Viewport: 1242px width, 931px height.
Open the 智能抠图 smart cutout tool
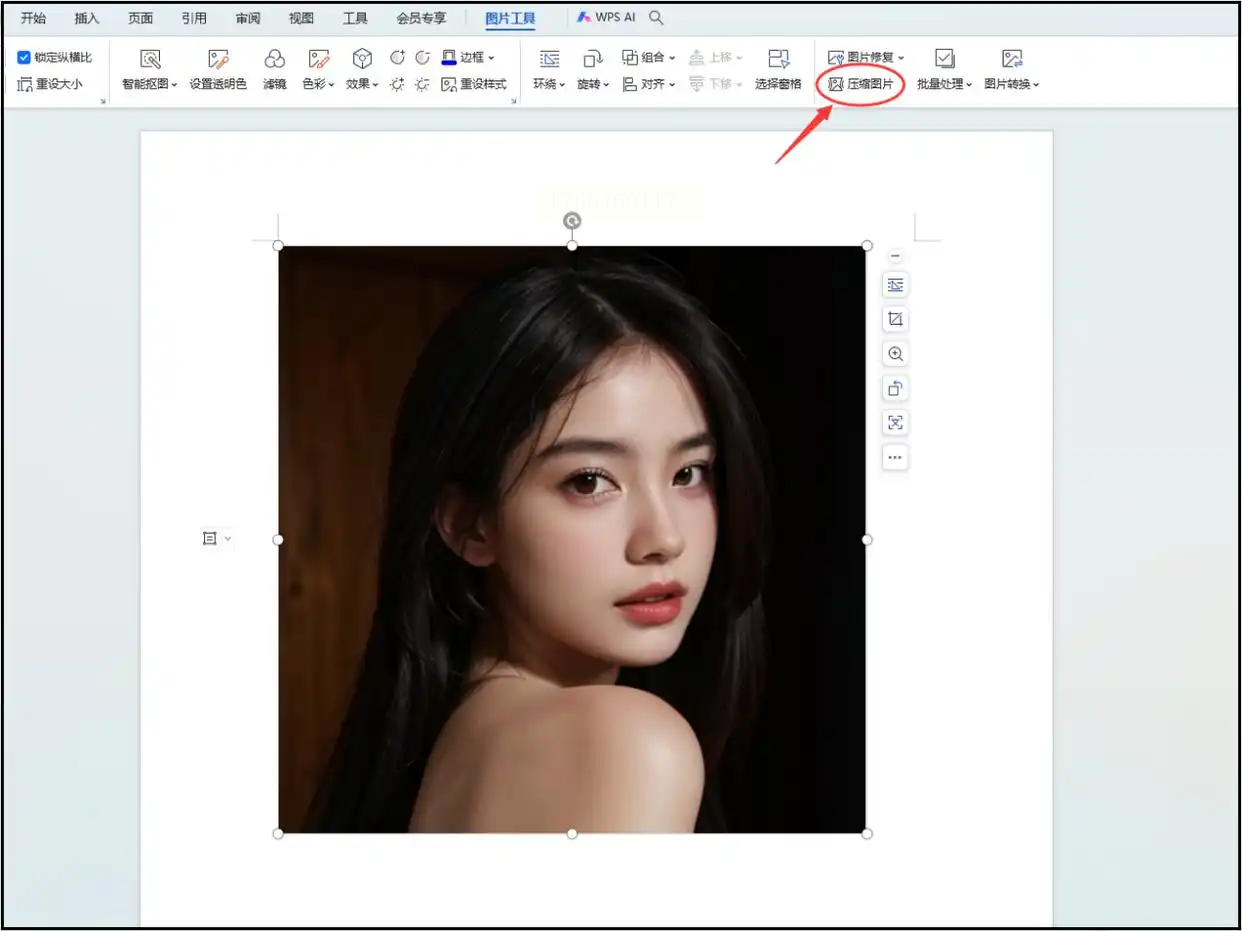click(x=149, y=70)
